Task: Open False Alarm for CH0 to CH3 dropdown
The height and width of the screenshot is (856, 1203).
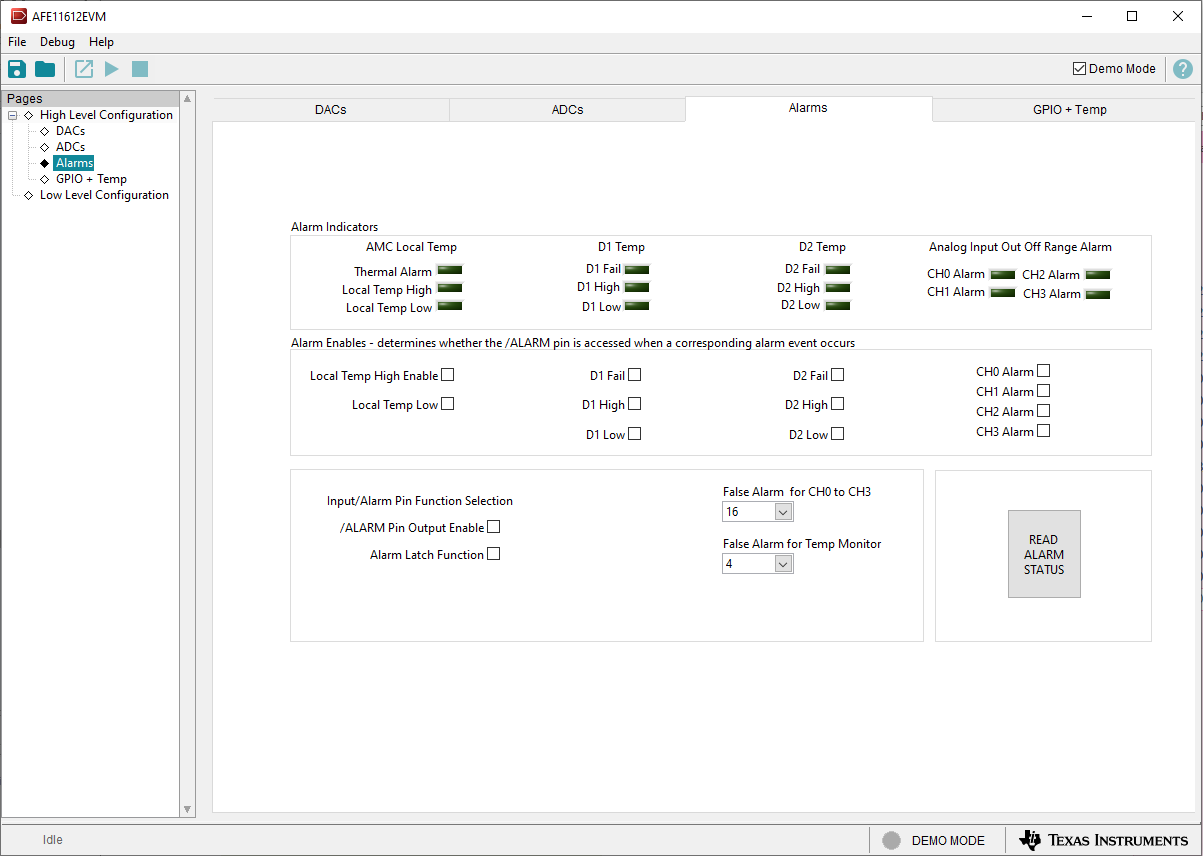Action: [x=783, y=512]
